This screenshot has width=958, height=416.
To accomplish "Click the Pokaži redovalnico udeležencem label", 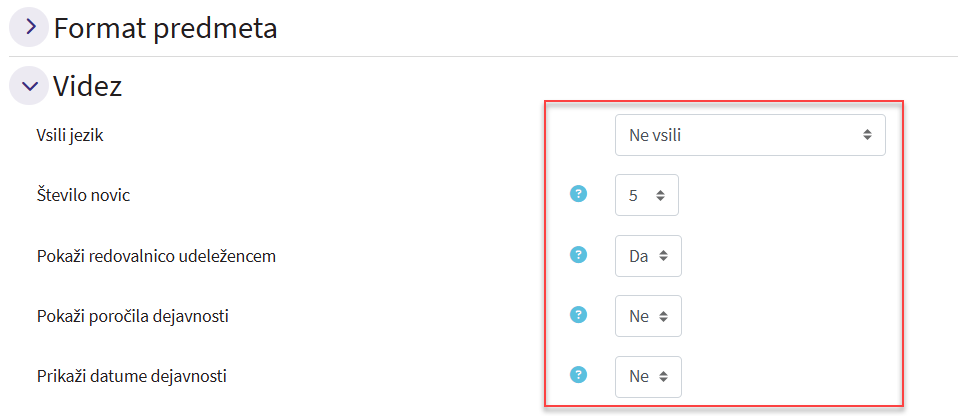I will coord(156,256).
